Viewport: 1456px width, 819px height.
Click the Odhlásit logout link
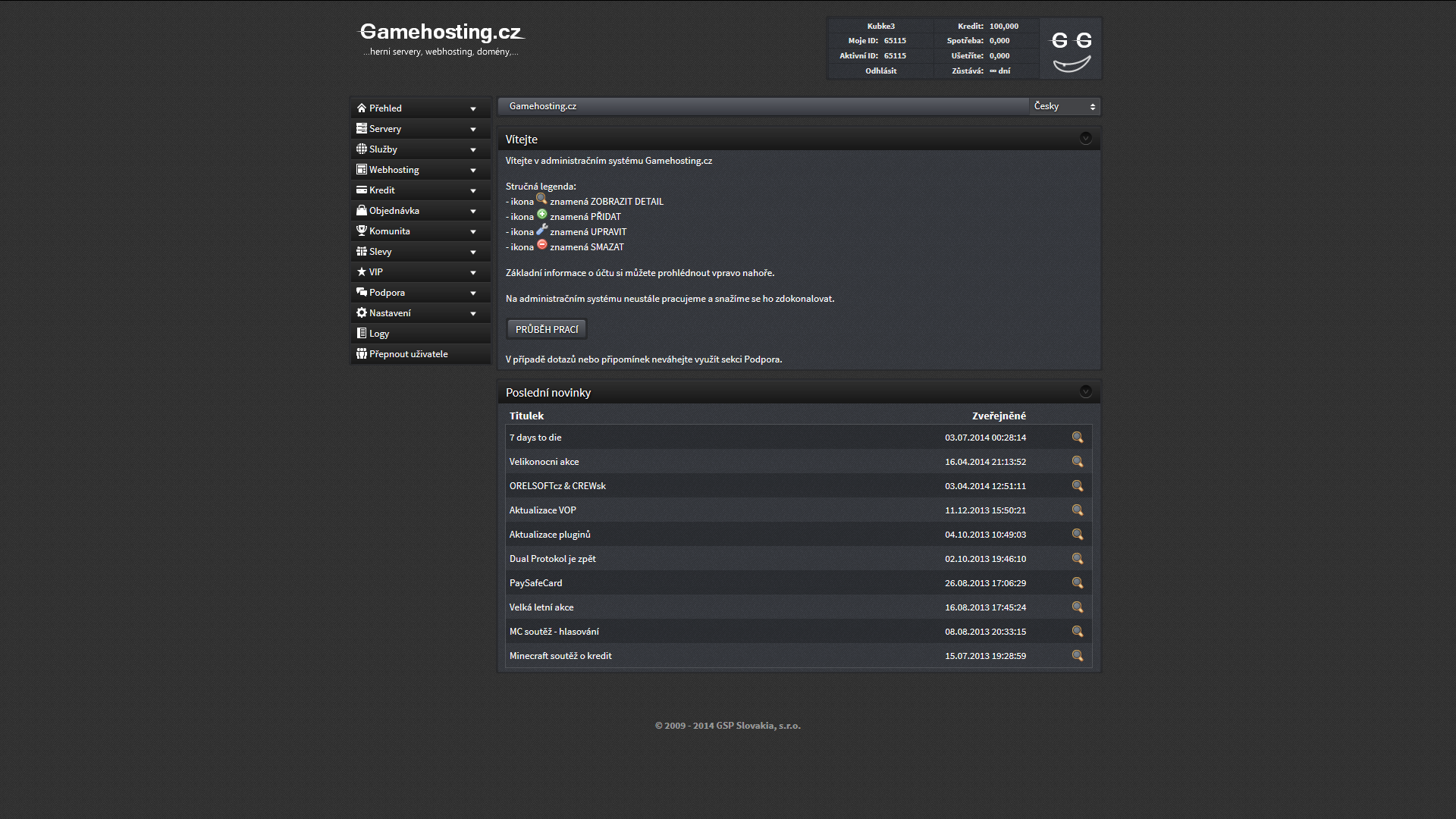click(x=880, y=71)
